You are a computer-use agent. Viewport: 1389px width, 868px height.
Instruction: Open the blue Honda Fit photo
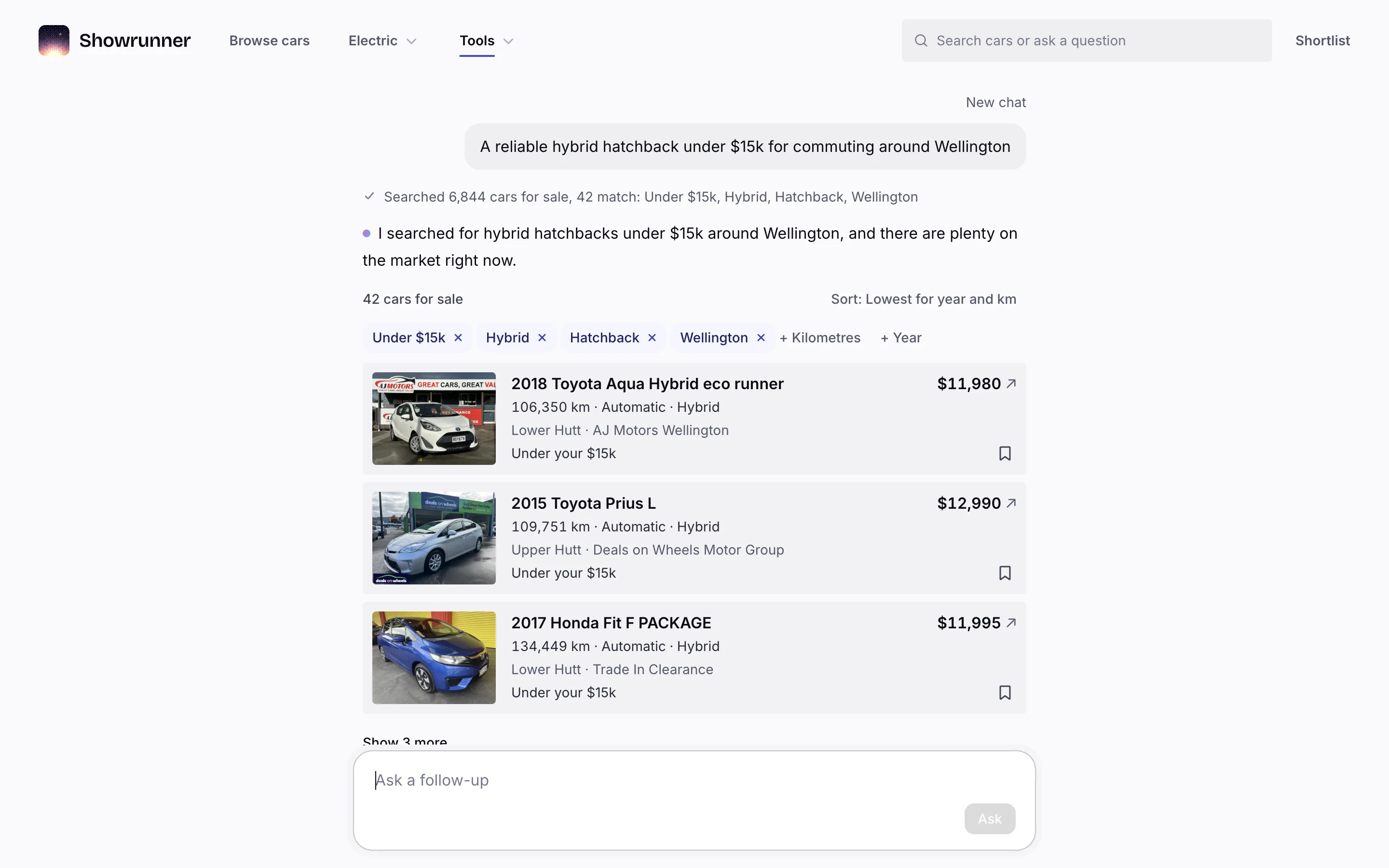coord(434,657)
